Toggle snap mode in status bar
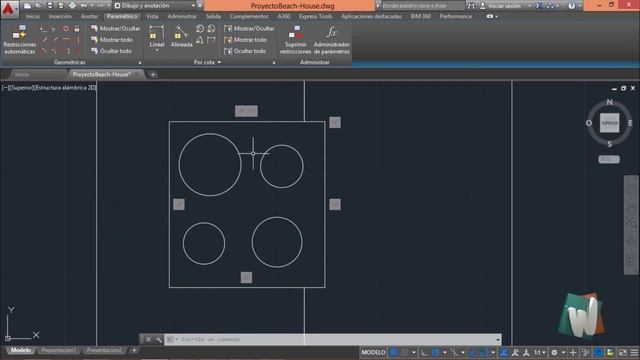 [x=404, y=352]
